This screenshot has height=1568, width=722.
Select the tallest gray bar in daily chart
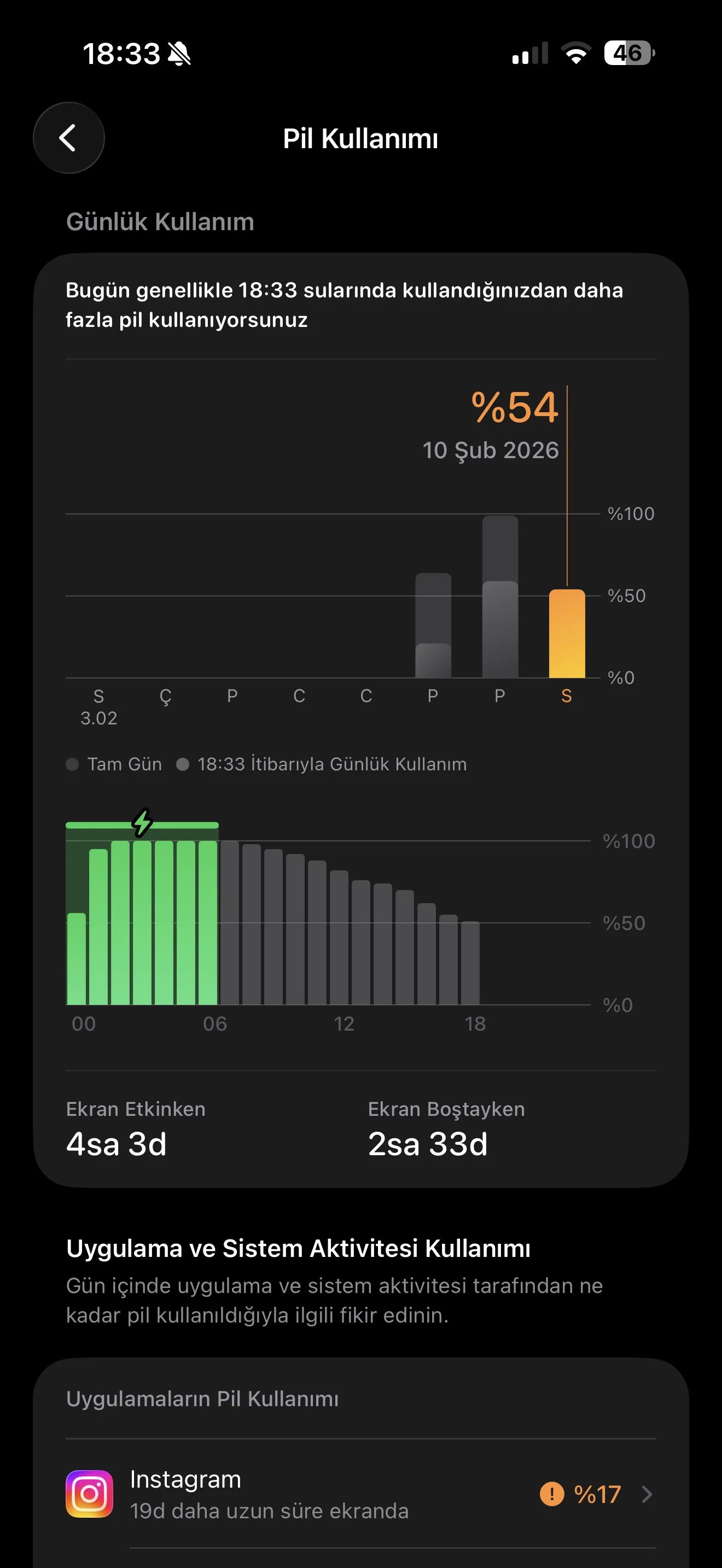point(500,596)
